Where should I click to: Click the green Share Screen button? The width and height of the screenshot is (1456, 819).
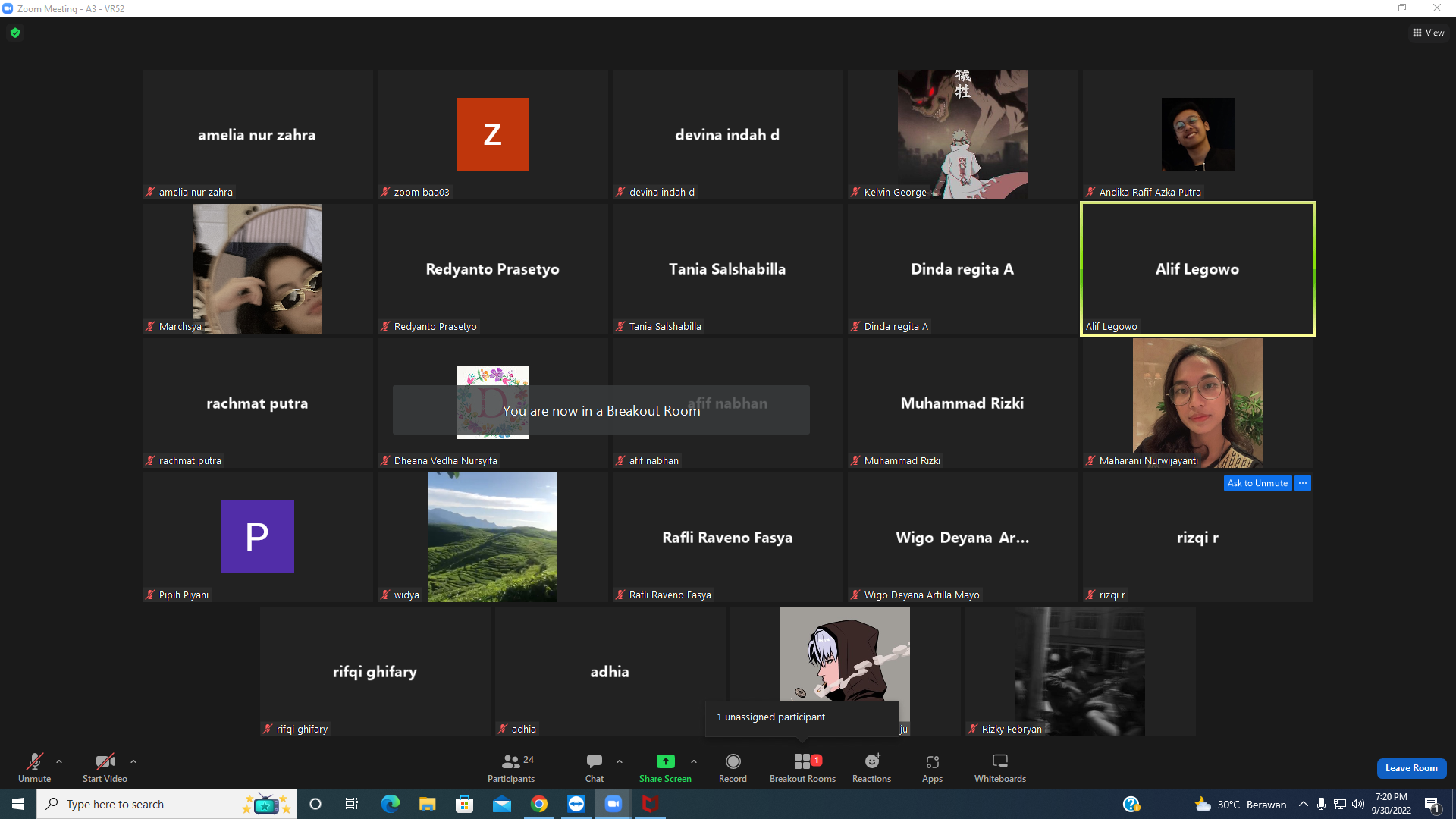(x=665, y=767)
